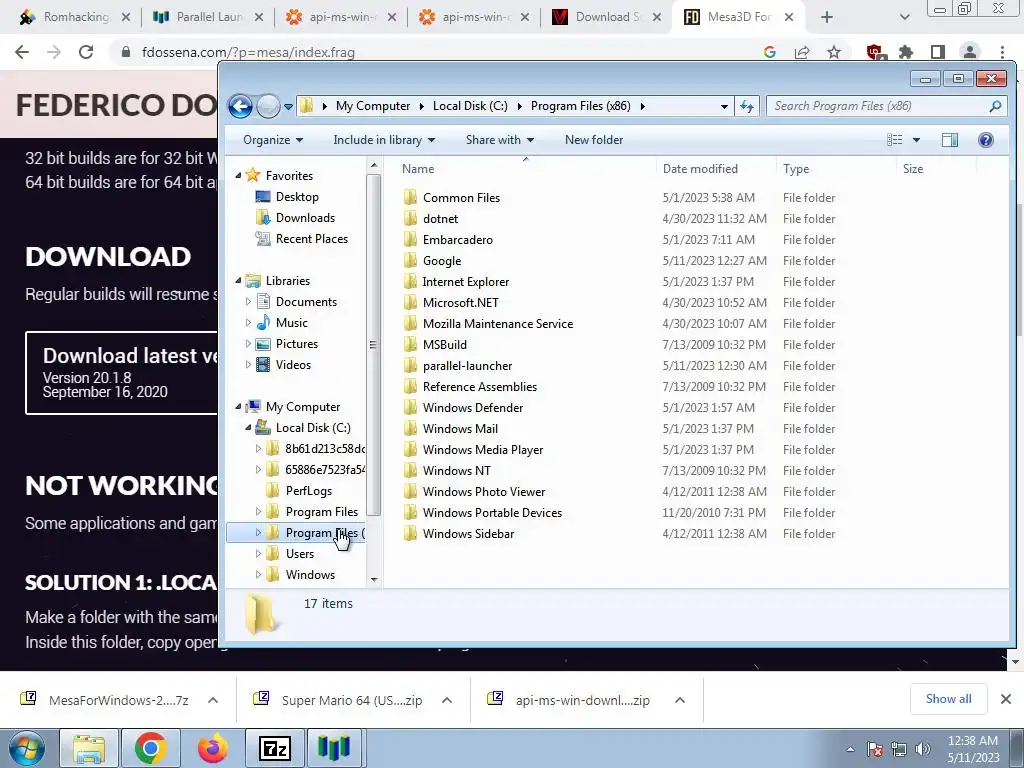Image resolution: width=1024 pixels, height=768 pixels.
Task: Click the volume speaker tray icon
Action: 923,749
